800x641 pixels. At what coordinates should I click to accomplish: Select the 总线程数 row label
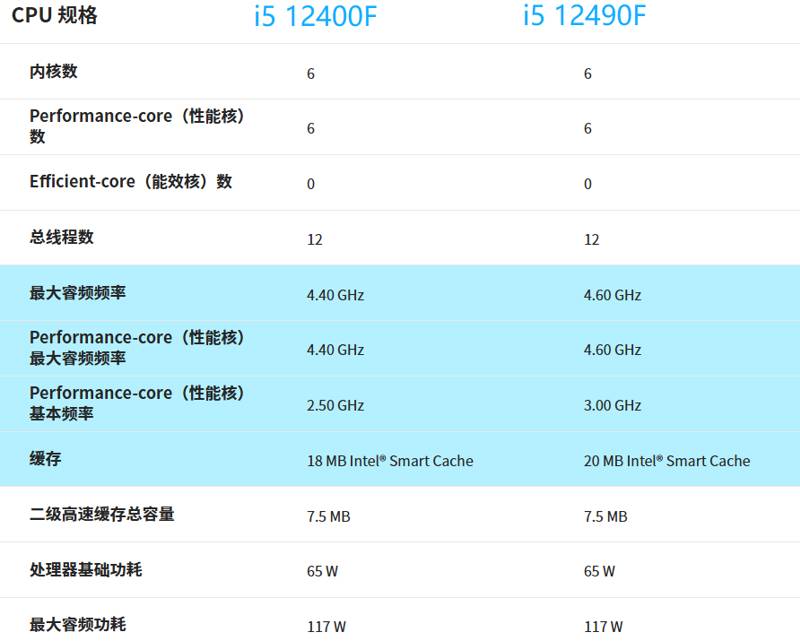61,238
